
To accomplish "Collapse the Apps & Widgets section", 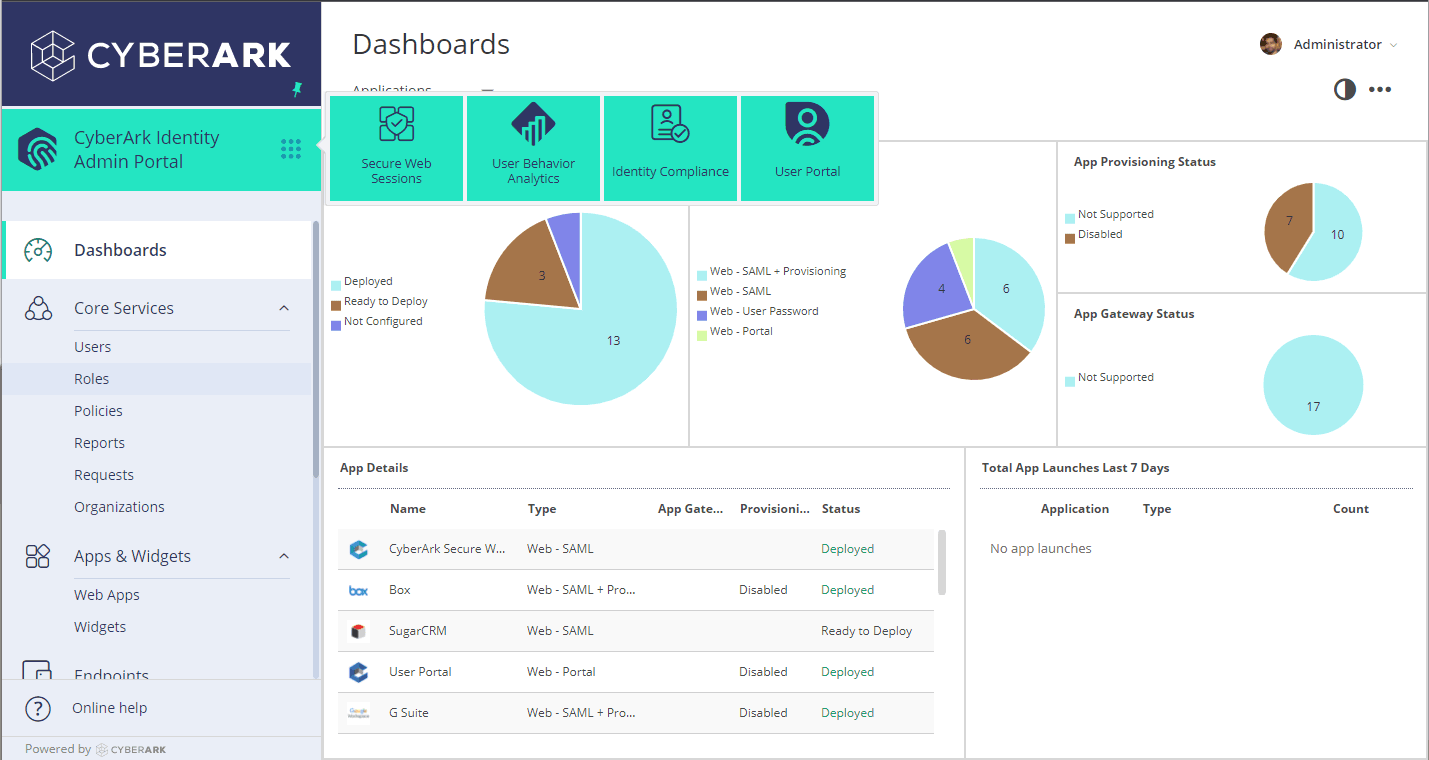I will coord(283,556).
